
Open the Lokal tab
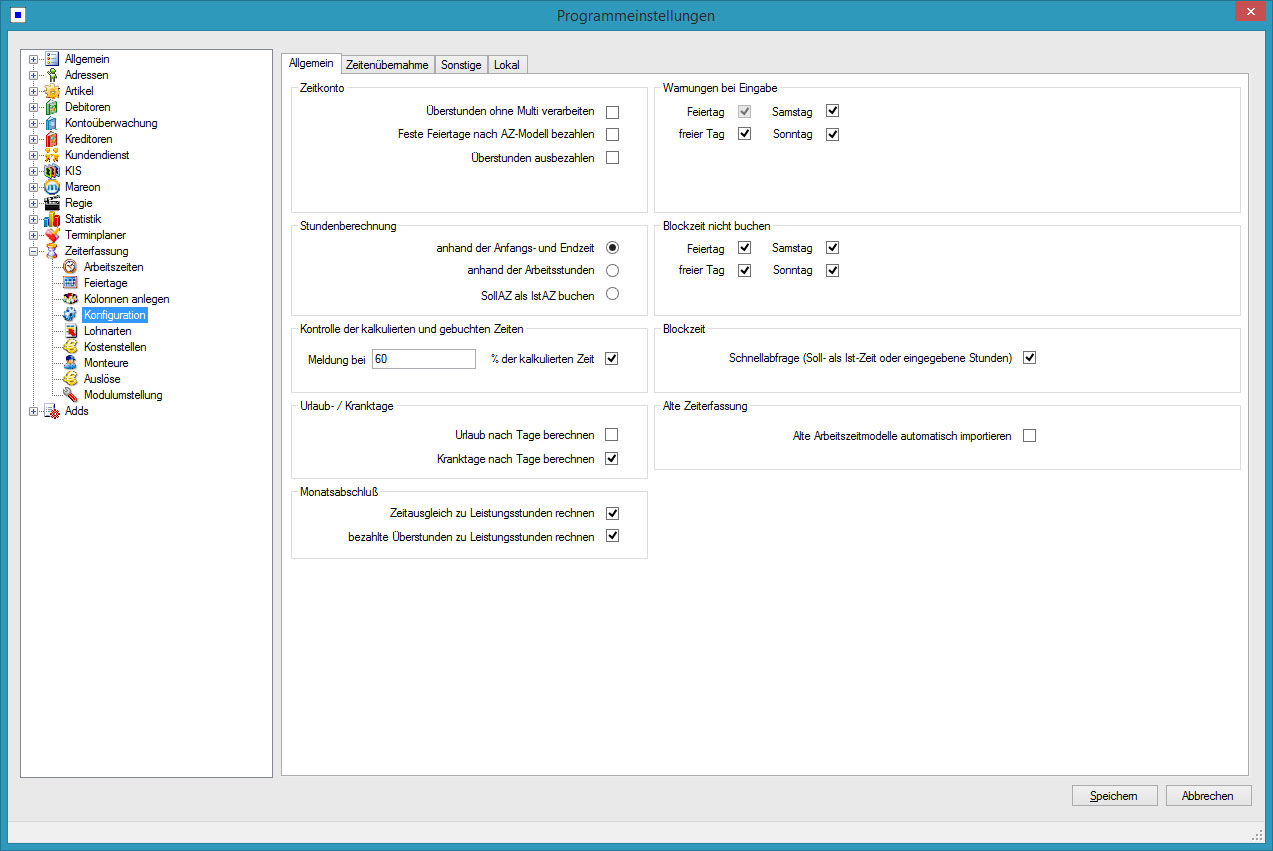coord(507,65)
